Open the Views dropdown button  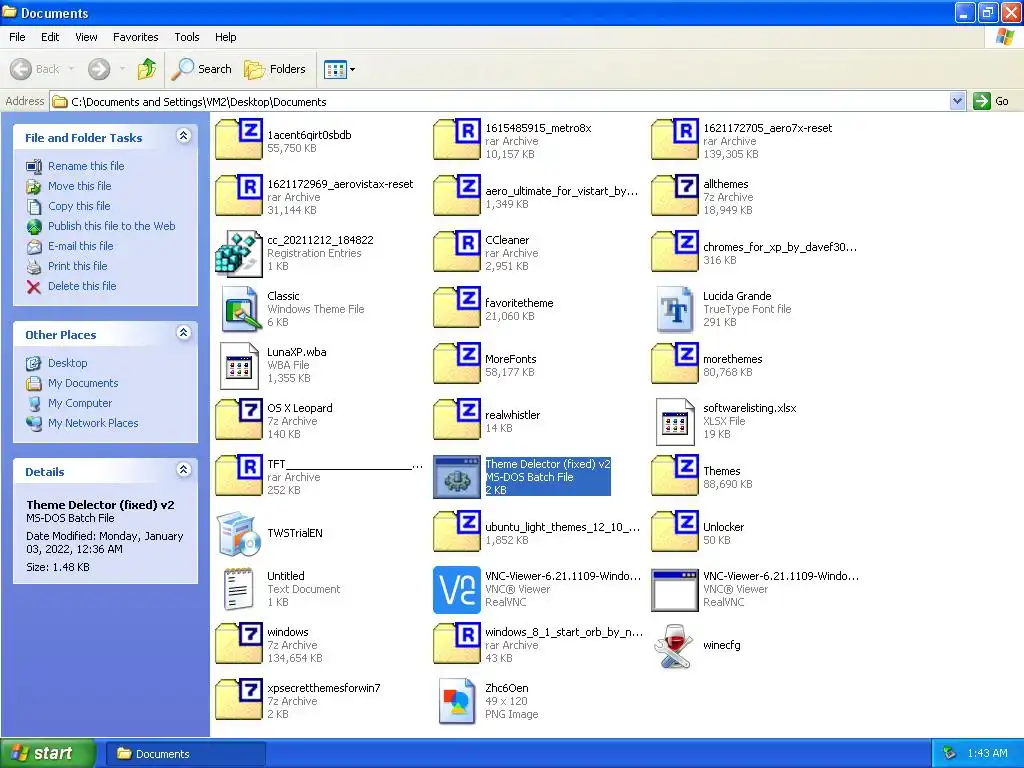click(x=340, y=69)
